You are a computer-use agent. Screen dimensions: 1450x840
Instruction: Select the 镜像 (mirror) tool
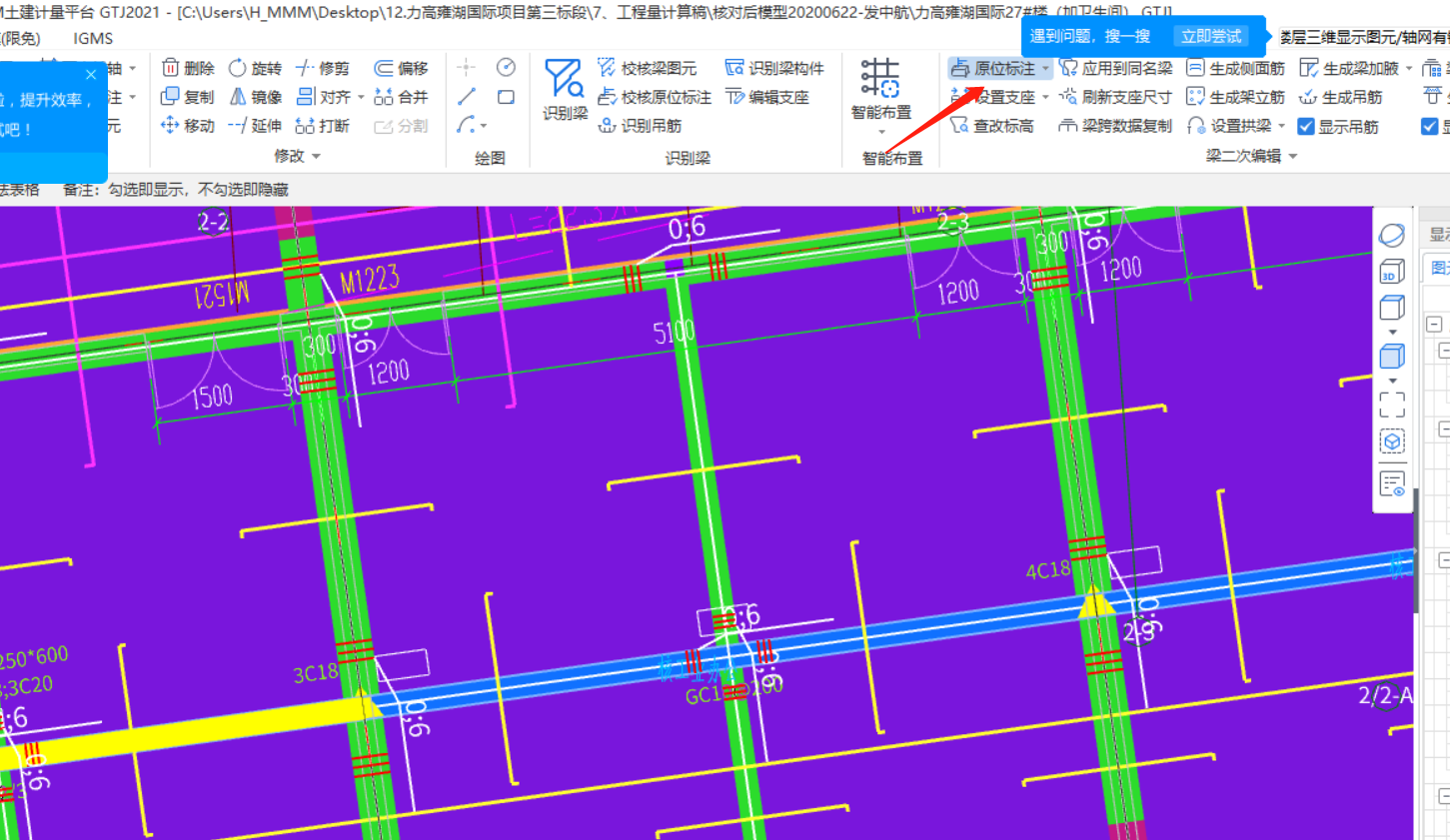[256, 97]
